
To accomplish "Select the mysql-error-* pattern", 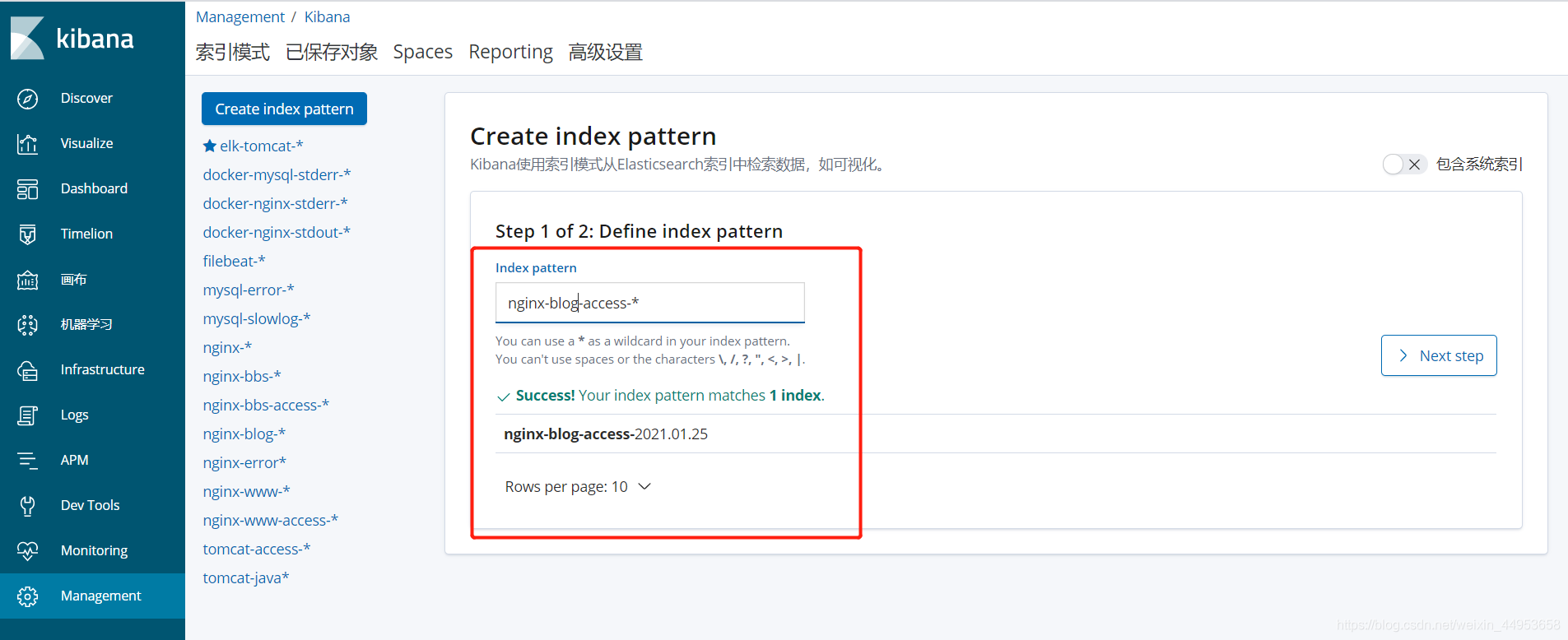I will 249,290.
